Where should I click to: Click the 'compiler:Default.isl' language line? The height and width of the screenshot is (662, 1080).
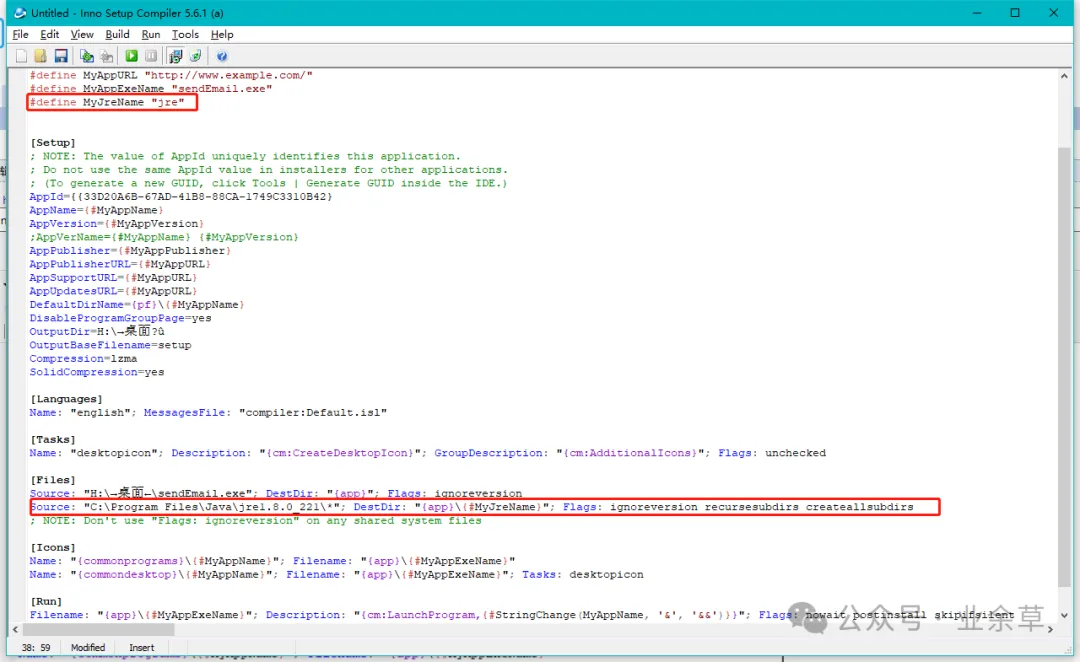point(208,413)
